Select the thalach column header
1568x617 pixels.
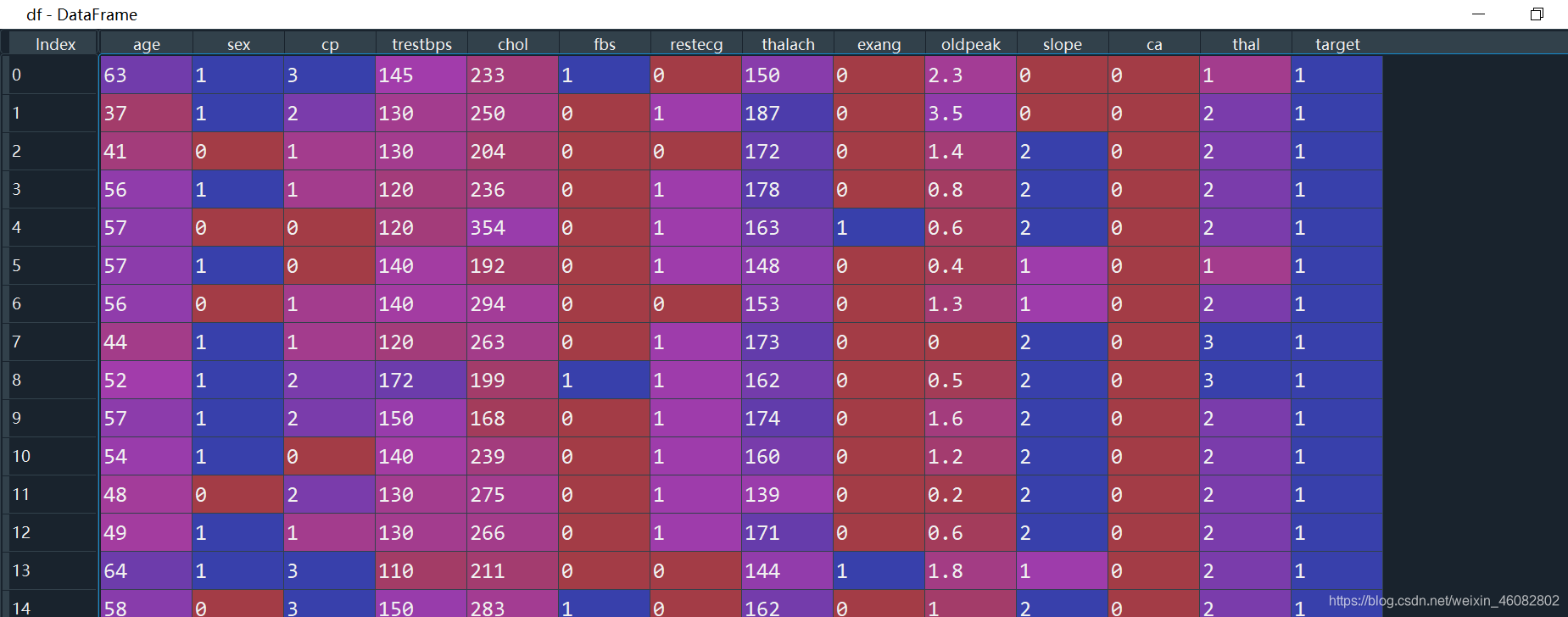click(788, 44)
